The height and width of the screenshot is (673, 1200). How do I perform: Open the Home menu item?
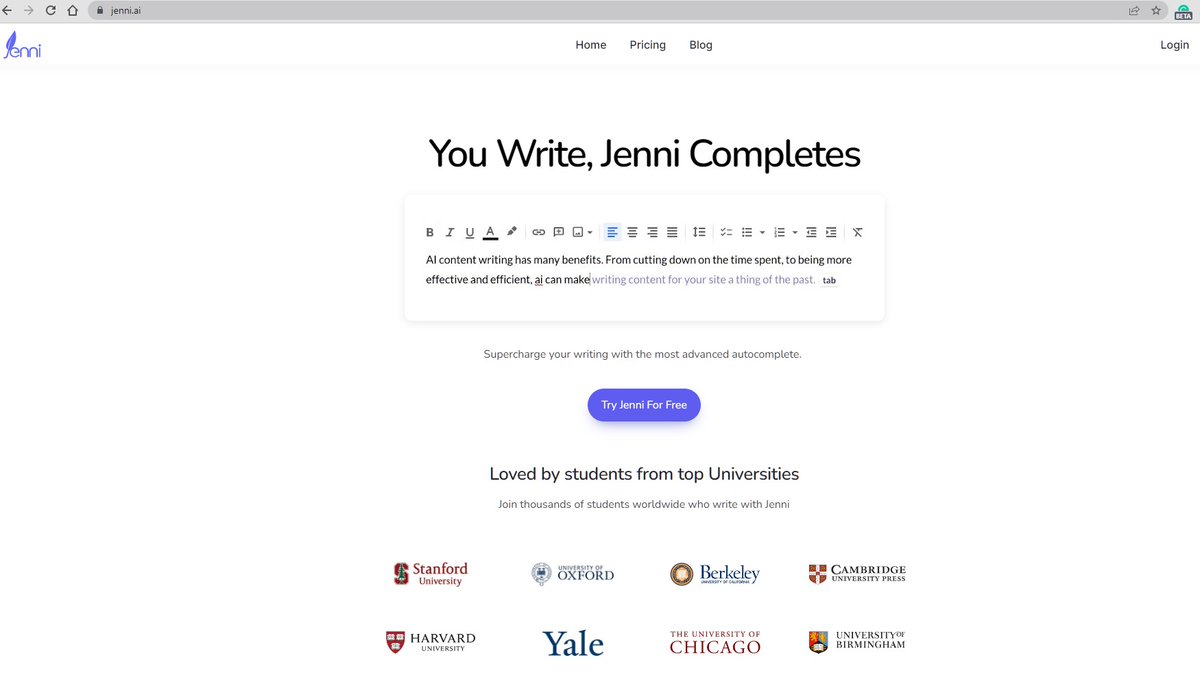[591, 45]
